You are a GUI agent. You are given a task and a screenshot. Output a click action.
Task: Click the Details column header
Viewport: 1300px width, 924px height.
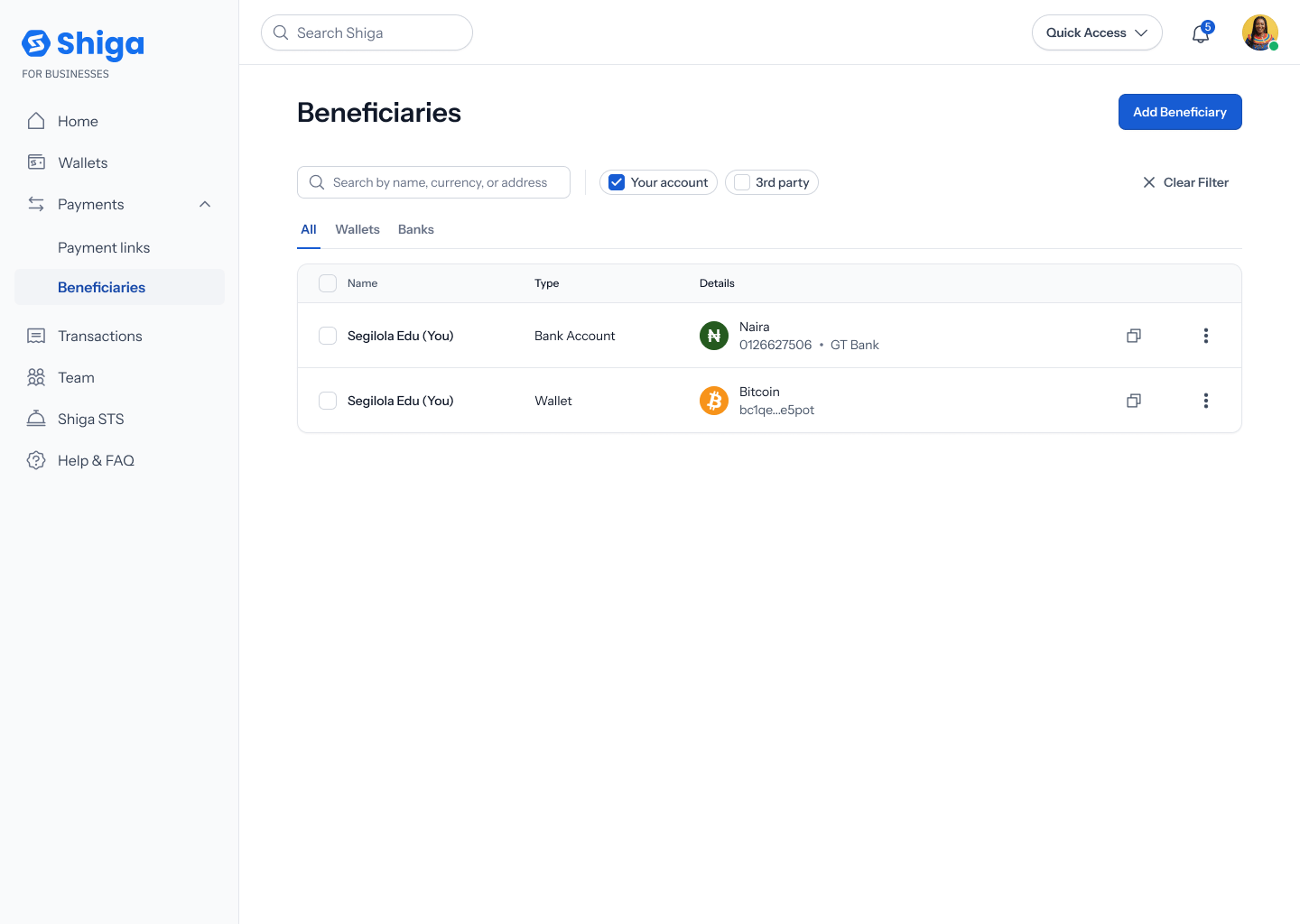717,283
